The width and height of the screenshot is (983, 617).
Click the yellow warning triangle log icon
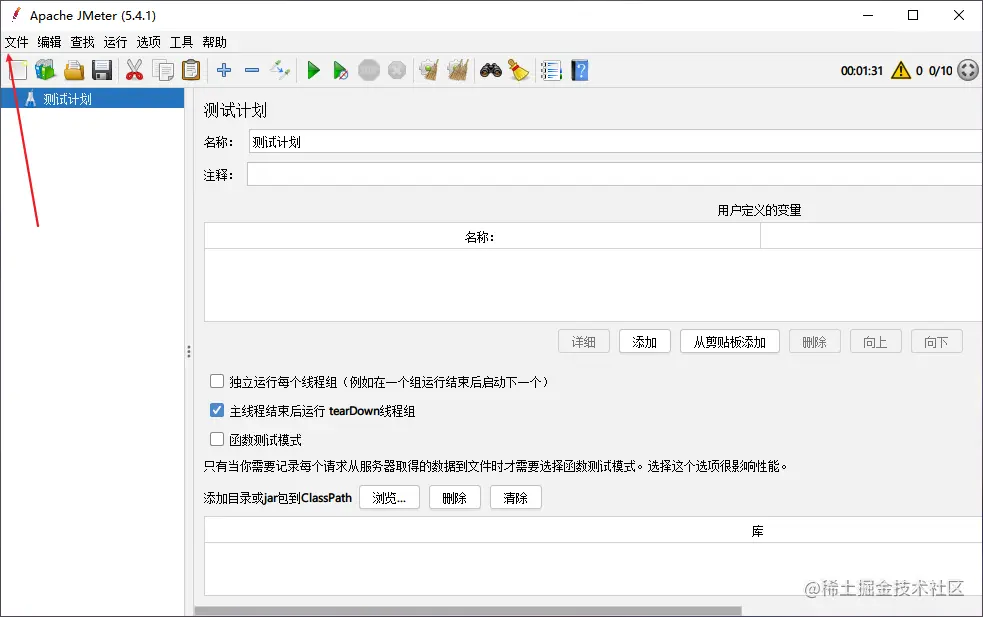[x=901, y=70]
